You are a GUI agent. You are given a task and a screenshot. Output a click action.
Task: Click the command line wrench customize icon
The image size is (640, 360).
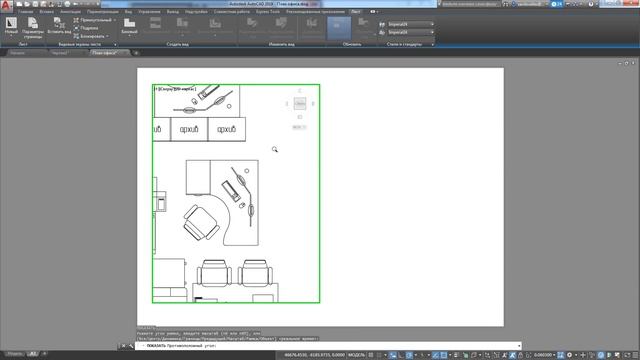click(x=131, y=346)
